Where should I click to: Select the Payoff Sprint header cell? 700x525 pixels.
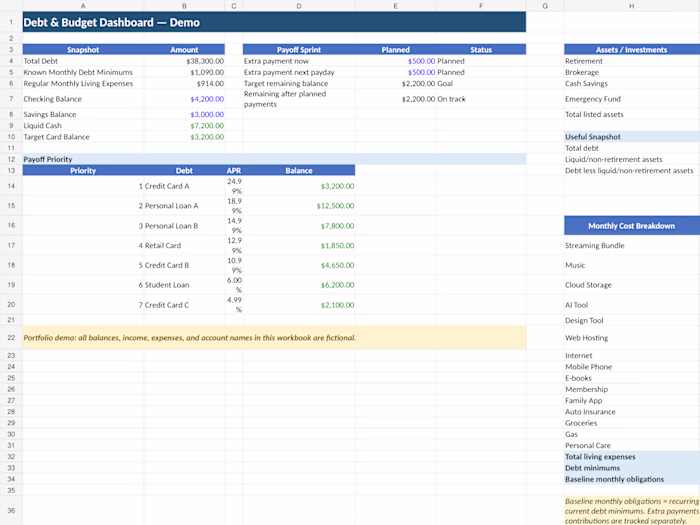299,50
